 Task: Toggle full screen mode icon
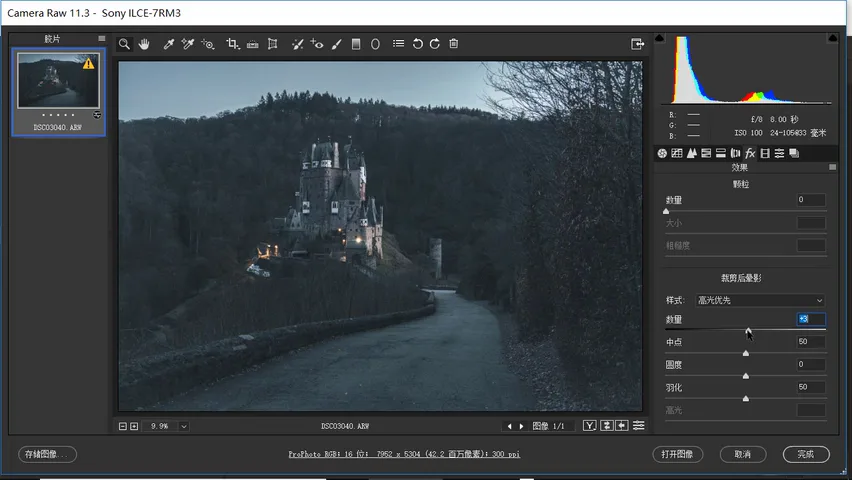pyautogui.click(x=637, y=44)
